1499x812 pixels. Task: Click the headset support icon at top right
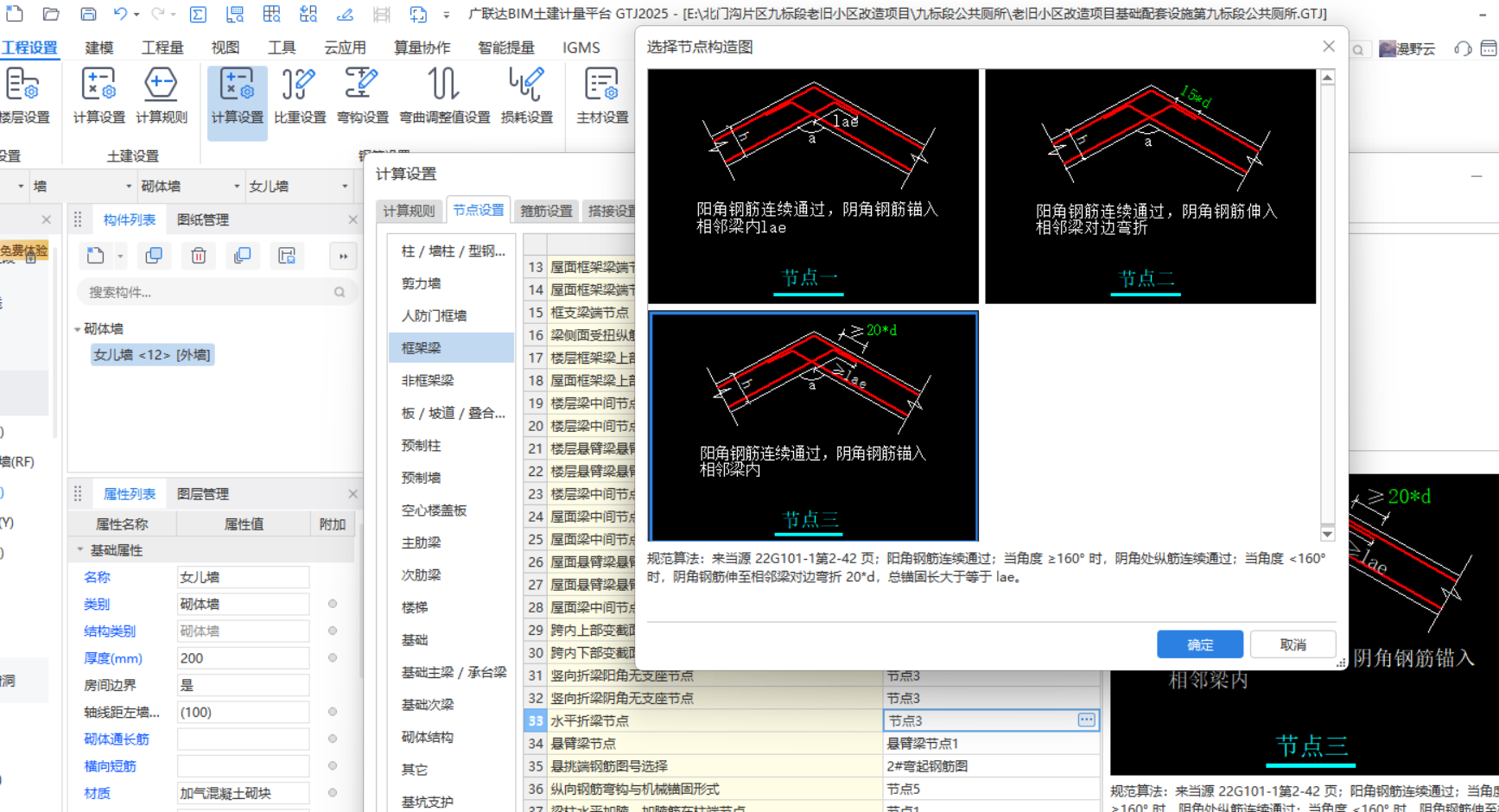pos(1463,49)
